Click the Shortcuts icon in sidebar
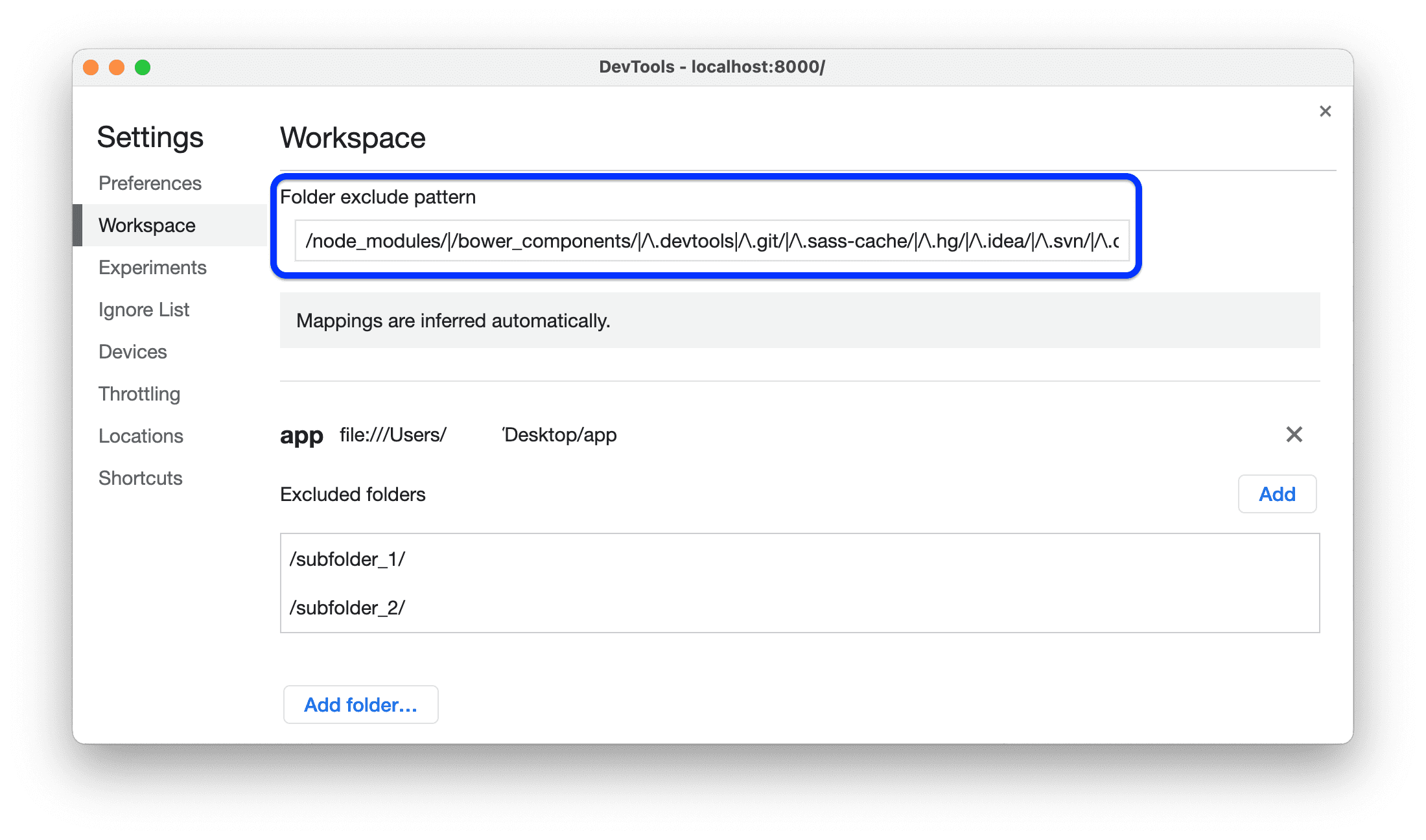 pos(141,476)
